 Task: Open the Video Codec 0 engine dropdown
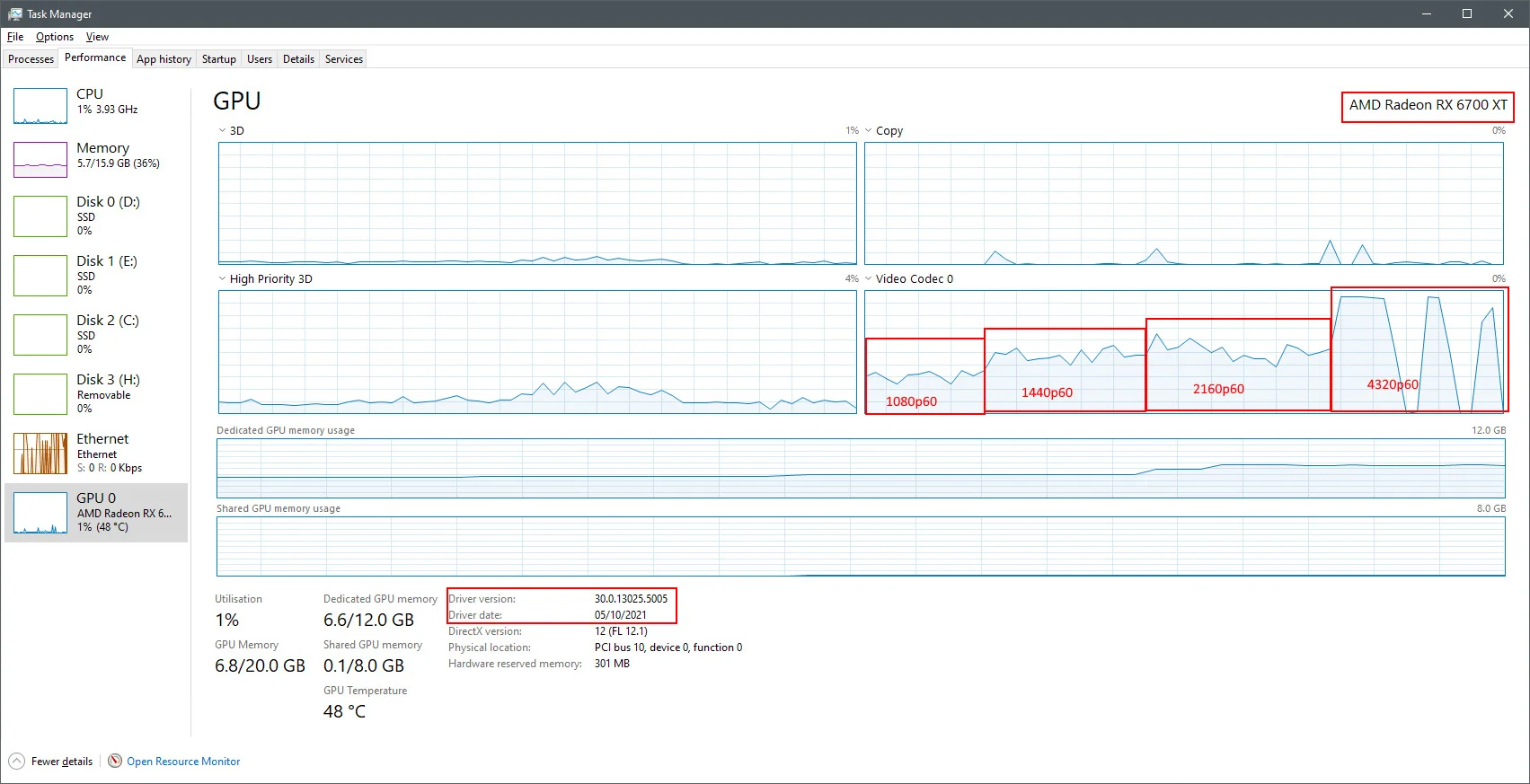(868, 278)
